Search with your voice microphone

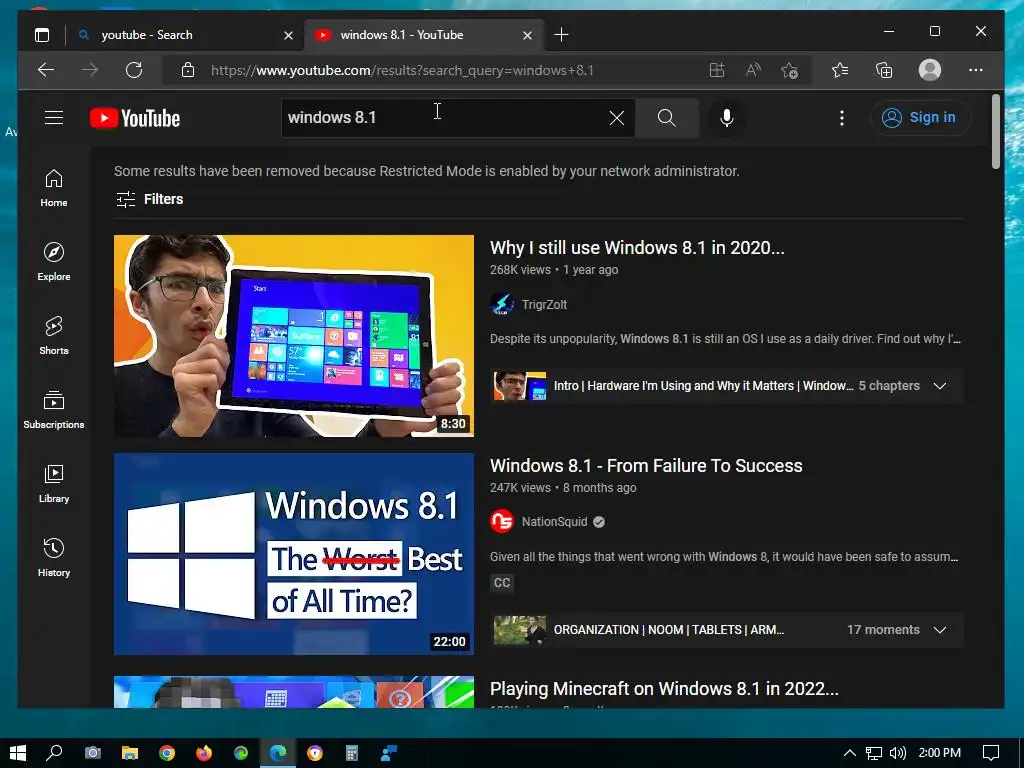[x=726, y=118]
